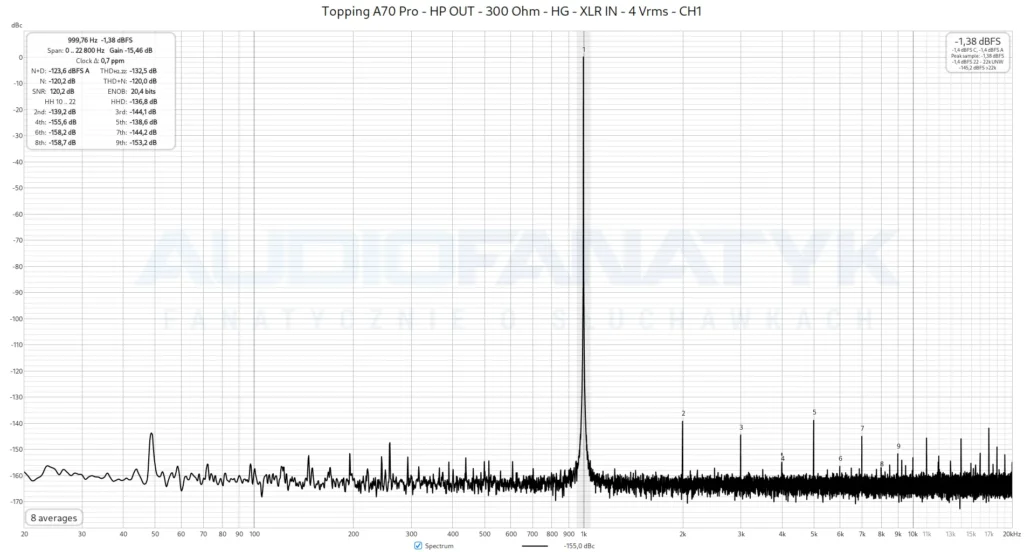Click the '999,76 Hz -1,38 dBFS' fundamental readout
This screenshot has width=1024, height=552.
pyautogui.click(x=100, y=41)
